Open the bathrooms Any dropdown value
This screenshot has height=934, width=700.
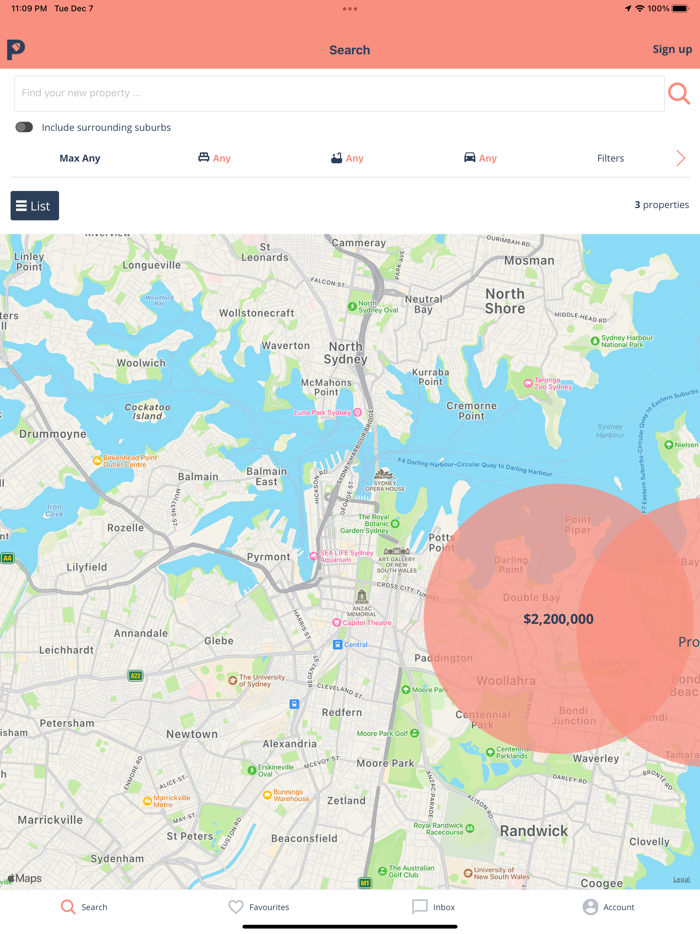pyautogui.click(x=354, y=158)
